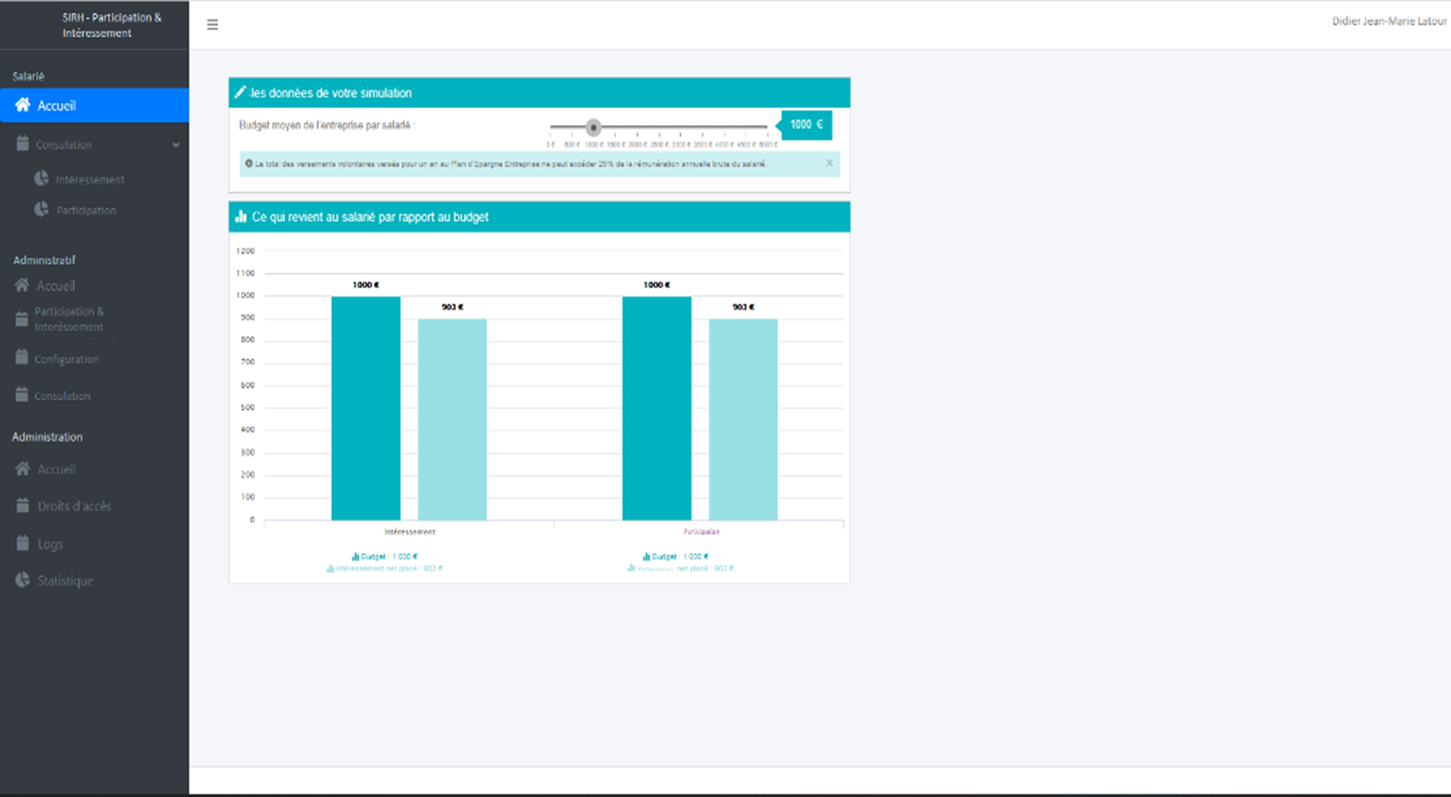
Task: Expand the Consultation chevron arrow
Action: (176, 145)
